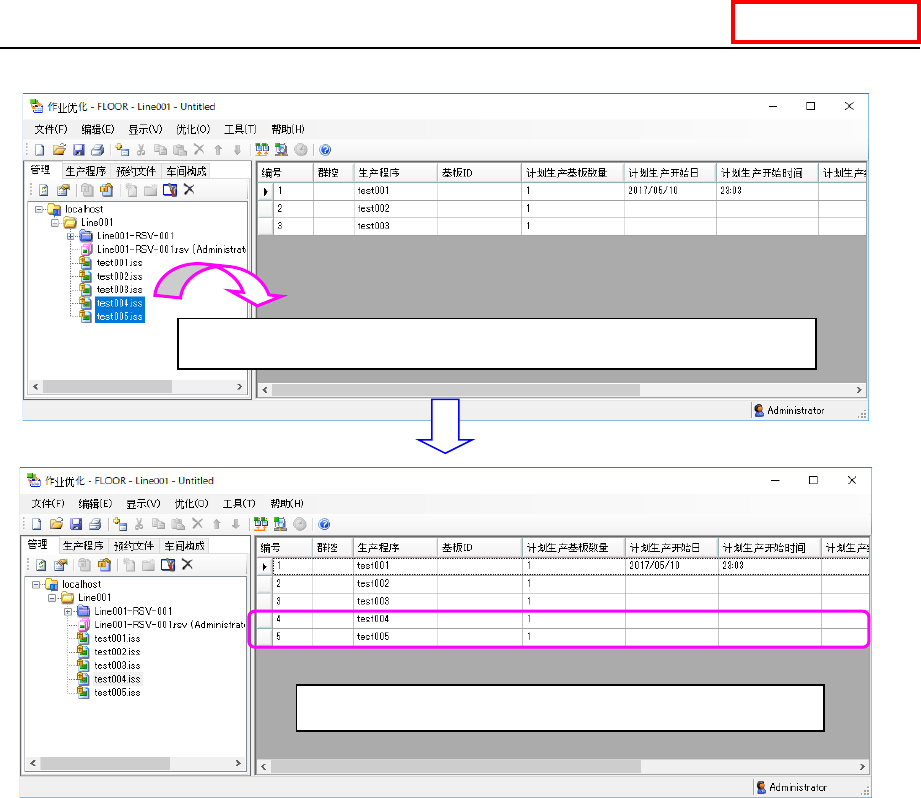Click right arrow of lower tree horizontal scrollbar
The image size is (921, 798).
(x=238, y=763)
